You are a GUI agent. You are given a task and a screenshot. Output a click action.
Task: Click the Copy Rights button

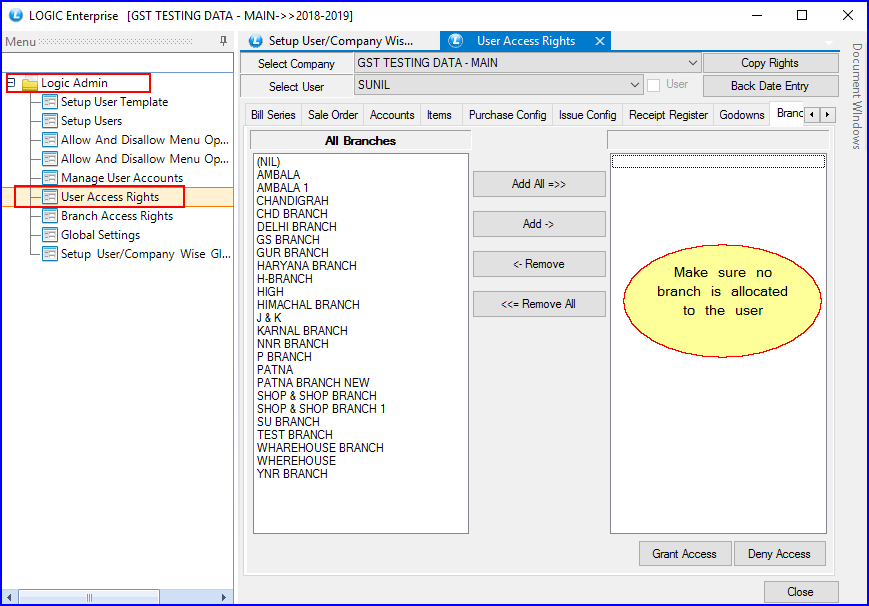(769, 63)
